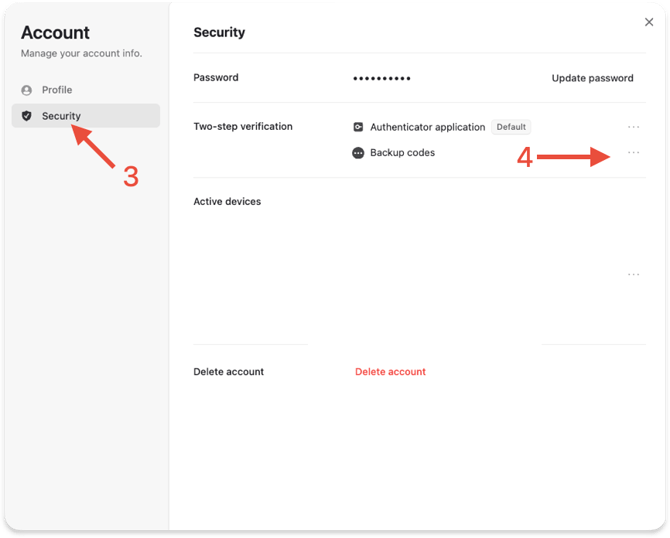670x538 pixels.
Task: Open the Active devices three-dot menu
Action: [633, 274]
